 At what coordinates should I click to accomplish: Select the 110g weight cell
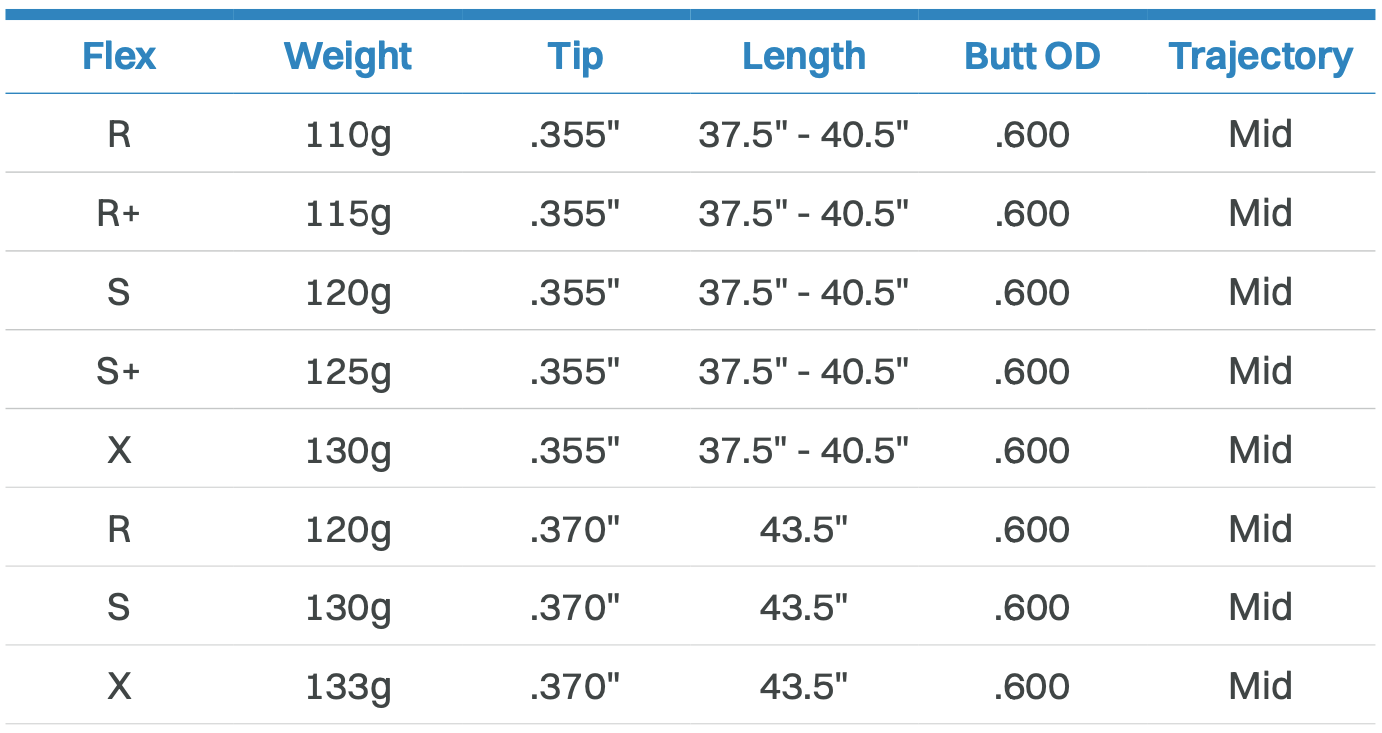pos(347,134)
